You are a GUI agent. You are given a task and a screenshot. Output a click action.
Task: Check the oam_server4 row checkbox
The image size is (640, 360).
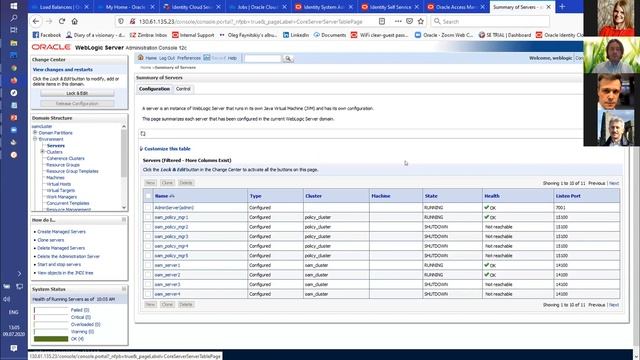148,294
